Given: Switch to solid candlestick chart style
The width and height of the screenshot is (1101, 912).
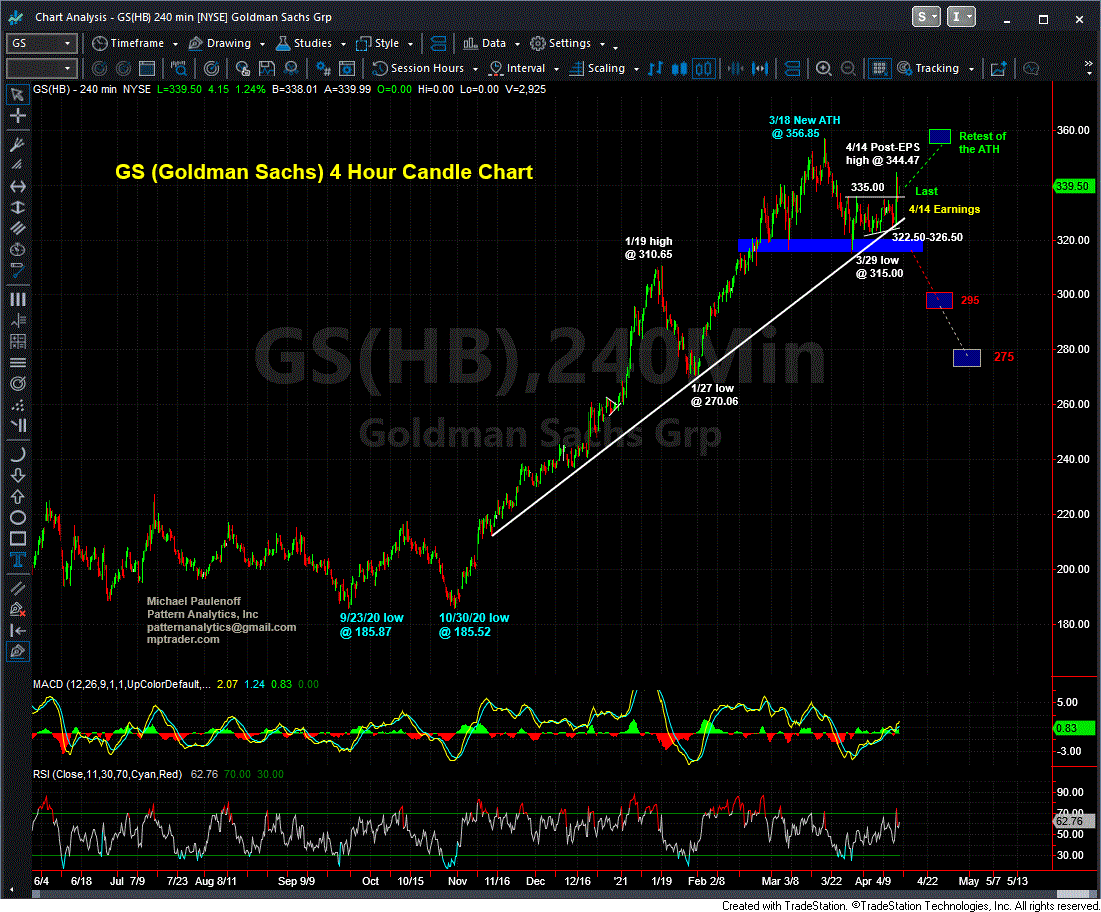Looking at the screenshot, I should pyautogui.click(x=679, y=69).
